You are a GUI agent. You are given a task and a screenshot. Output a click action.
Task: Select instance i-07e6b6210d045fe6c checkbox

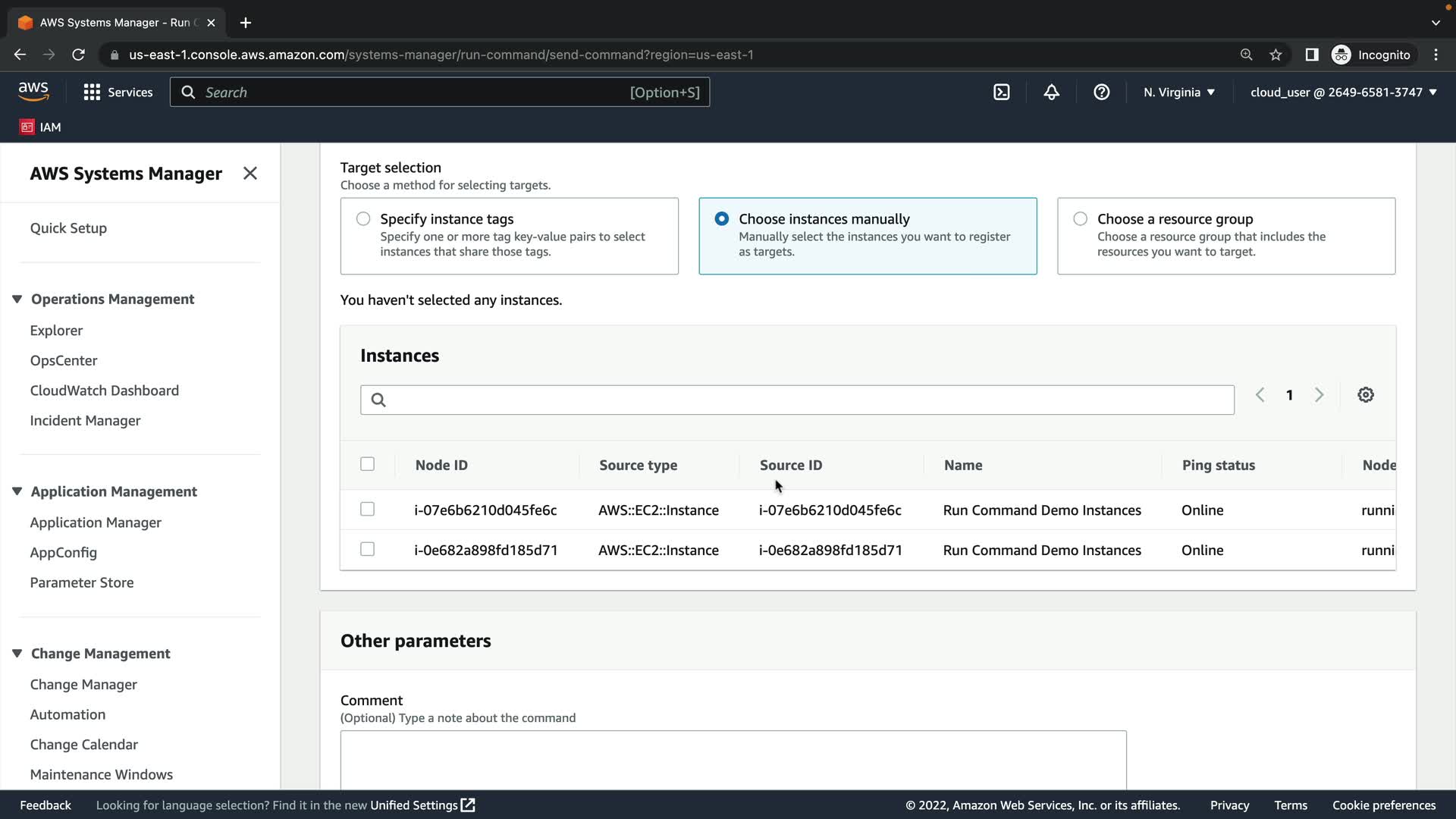tap(367, 510)
